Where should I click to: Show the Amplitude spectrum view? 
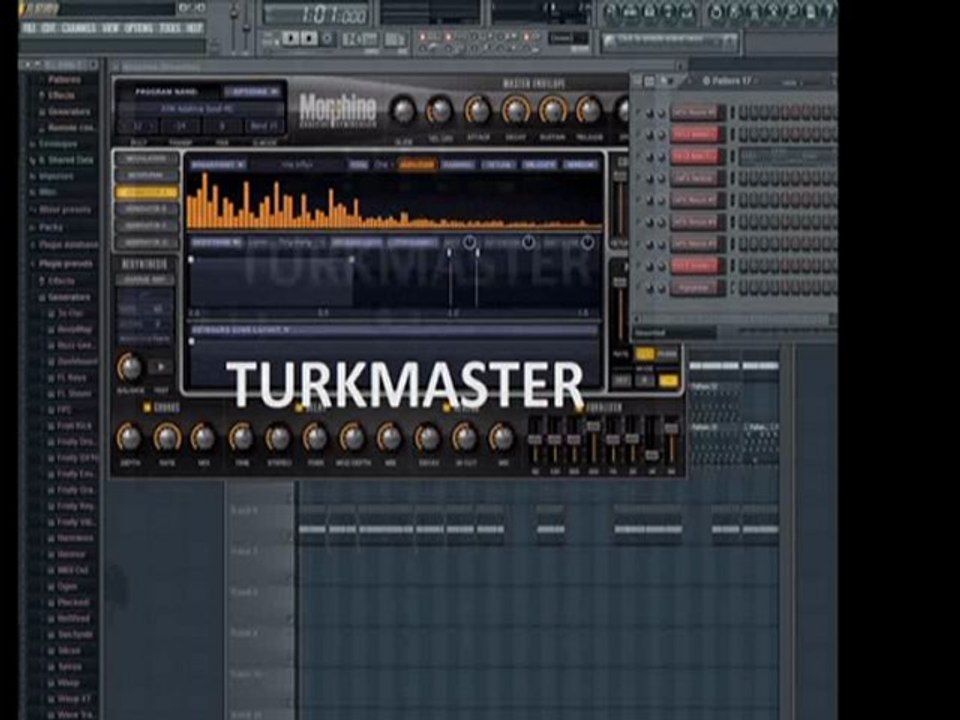tap(416, 164)
